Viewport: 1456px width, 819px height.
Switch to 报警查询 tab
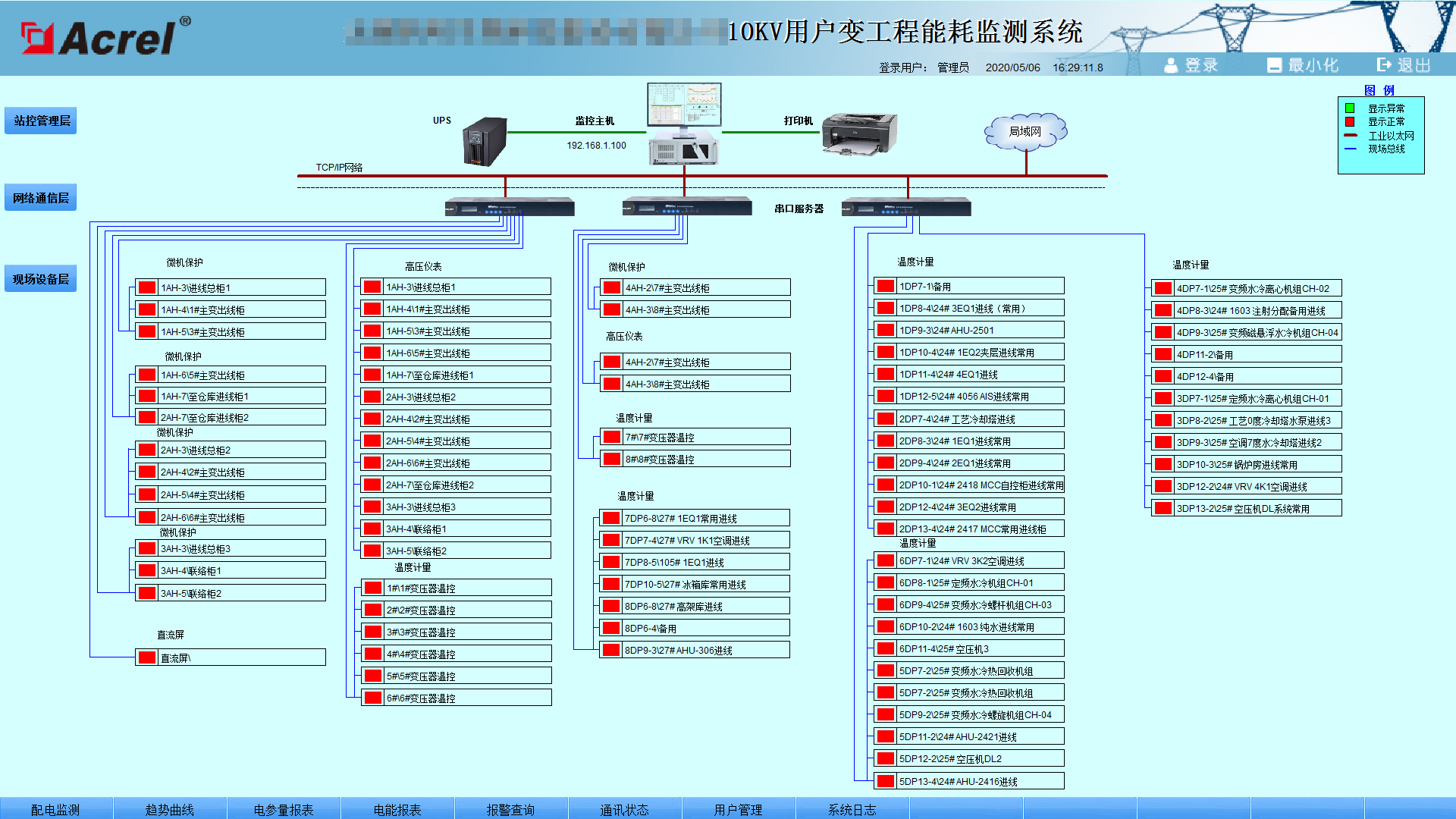[x=510, y=809]
